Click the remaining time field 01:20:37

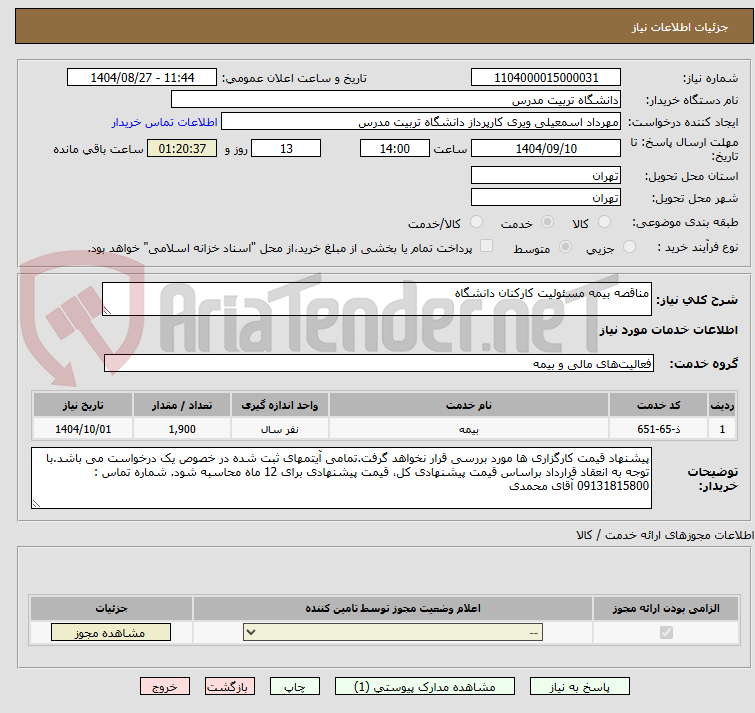pyautogui.click(x=182, y=148)
